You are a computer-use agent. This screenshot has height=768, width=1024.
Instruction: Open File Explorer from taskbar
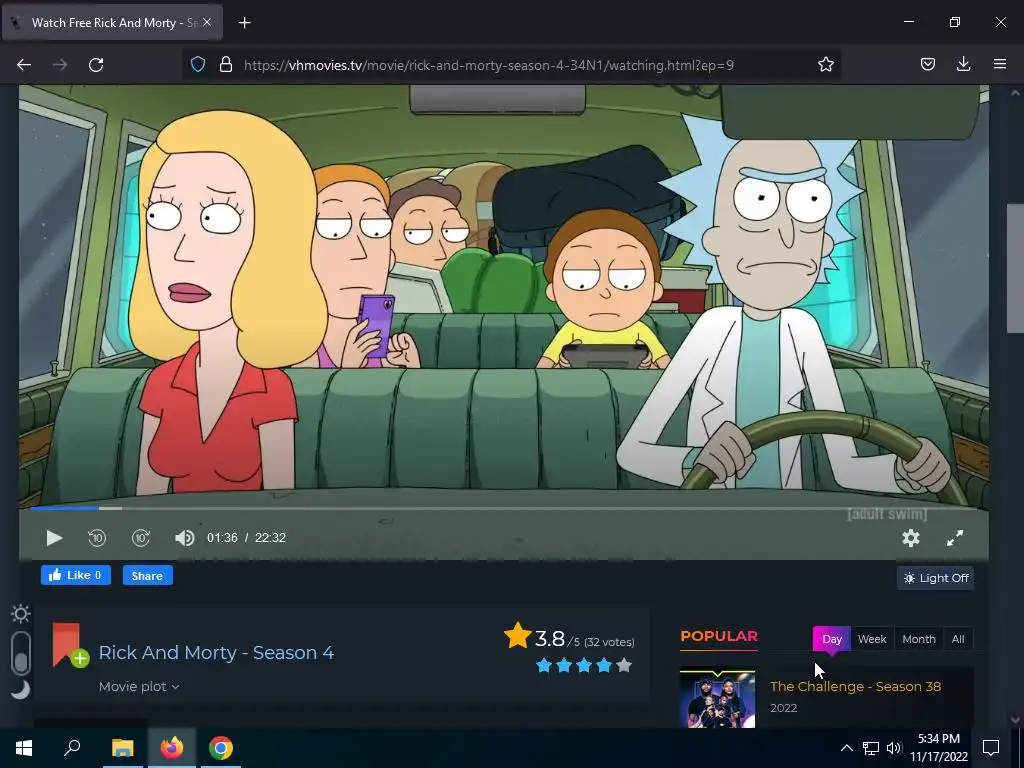(122, 748)
